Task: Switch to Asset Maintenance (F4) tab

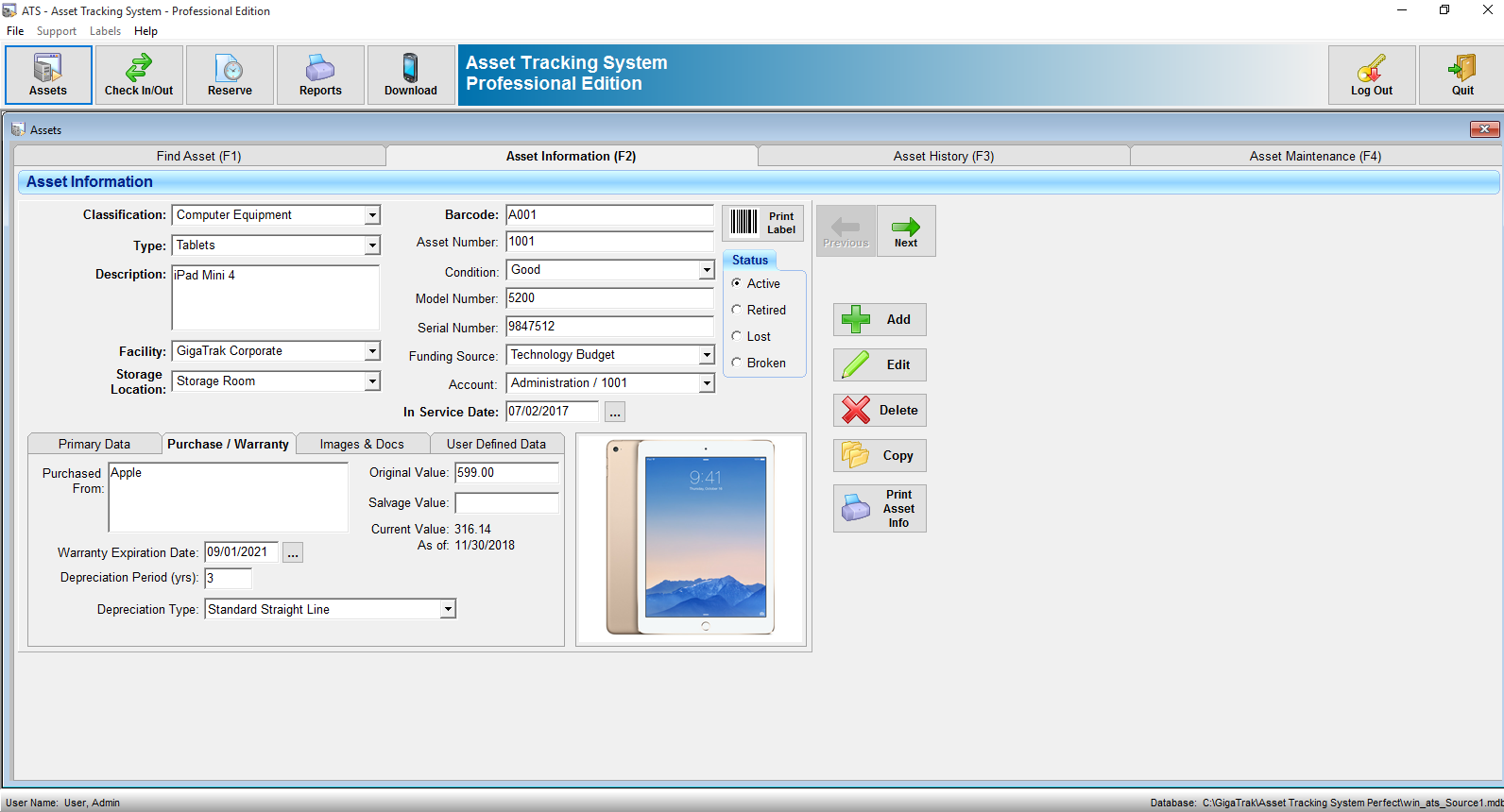Action: click(1315, 156)
